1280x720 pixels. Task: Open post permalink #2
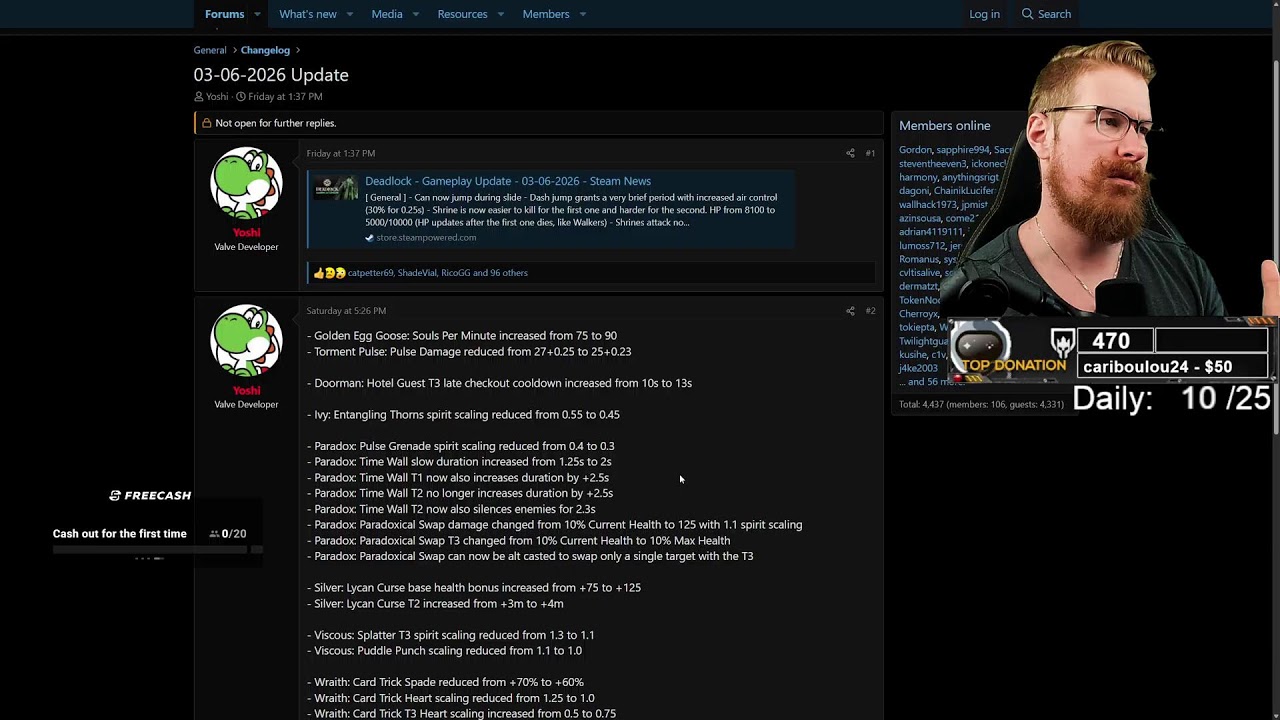(870, 311)
